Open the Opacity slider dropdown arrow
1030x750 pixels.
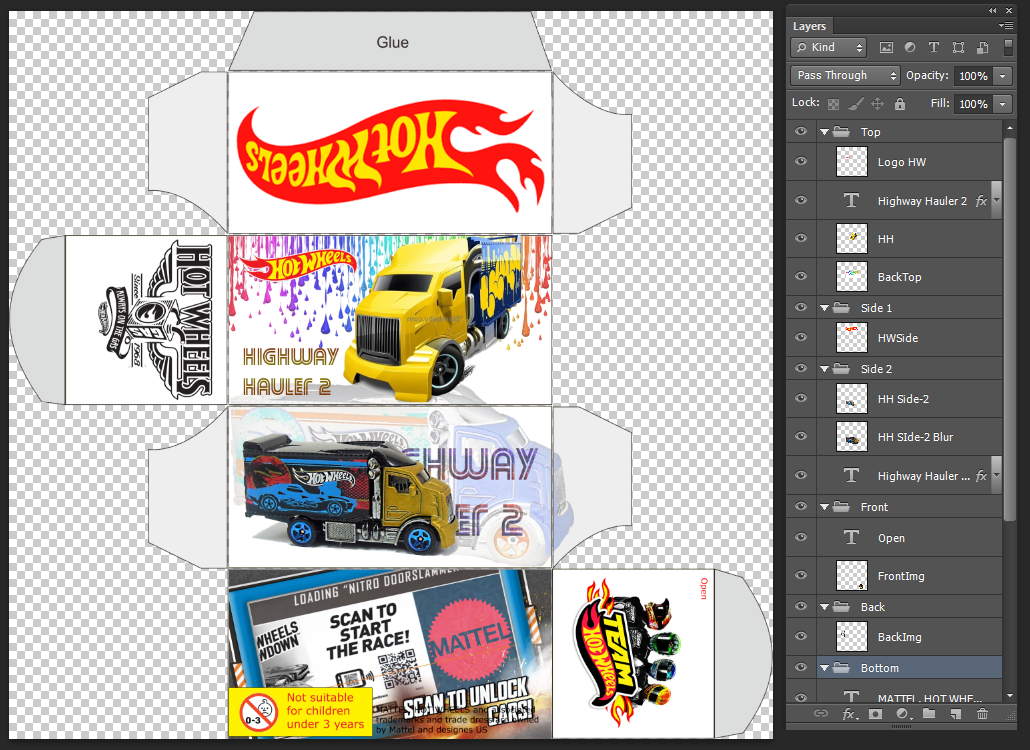1002,76
